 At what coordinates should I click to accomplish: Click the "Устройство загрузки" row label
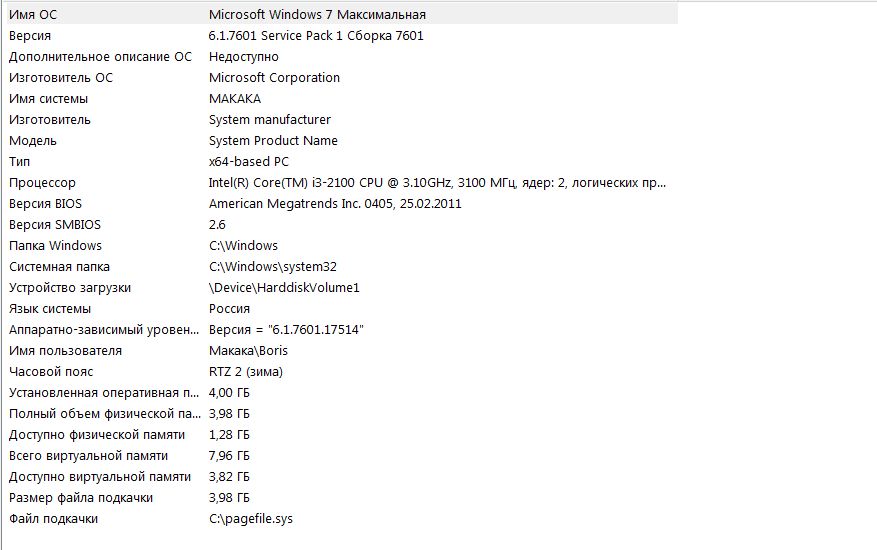point(70,288)
